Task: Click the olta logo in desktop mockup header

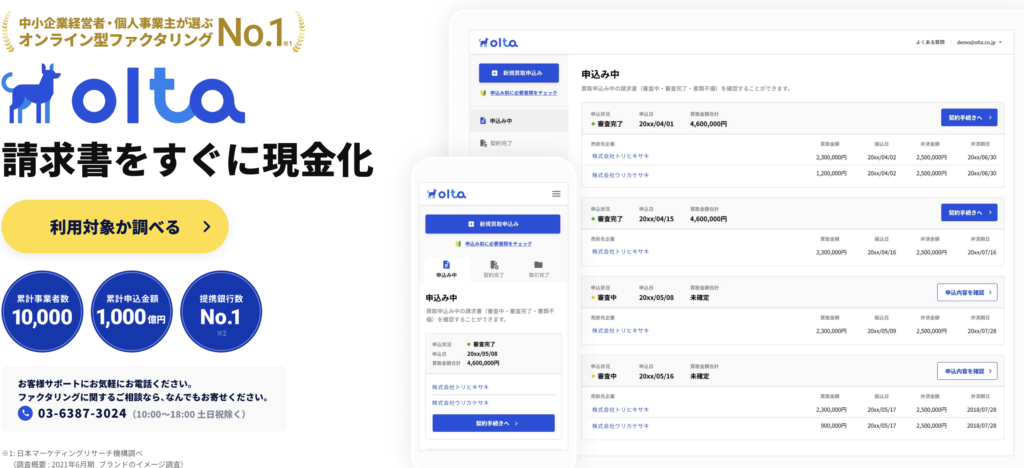Action: [x=498, y=42]
